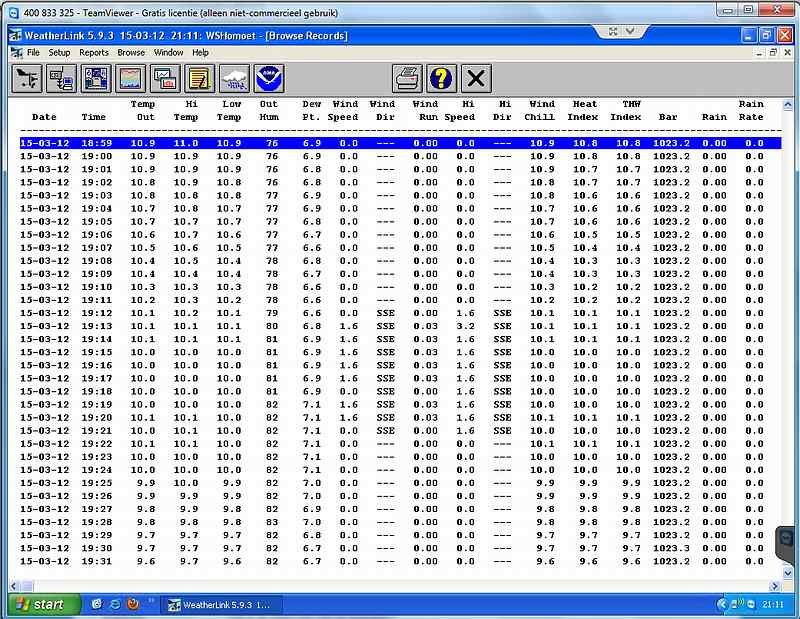
Task: Click the network signal tray icon
Action: coord(737,604)
